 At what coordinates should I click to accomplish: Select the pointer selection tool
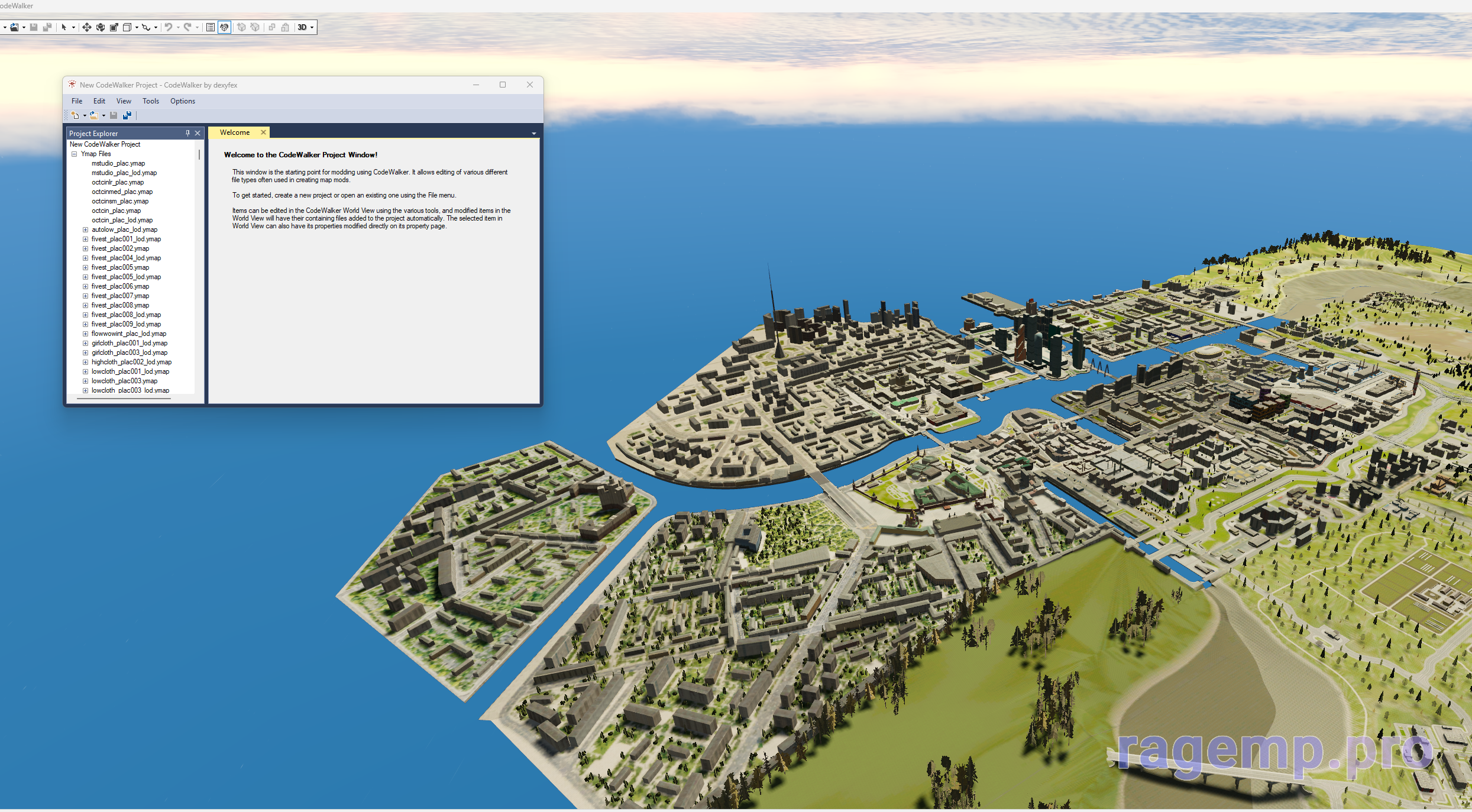pyautogui.click(x=64, y=27)
